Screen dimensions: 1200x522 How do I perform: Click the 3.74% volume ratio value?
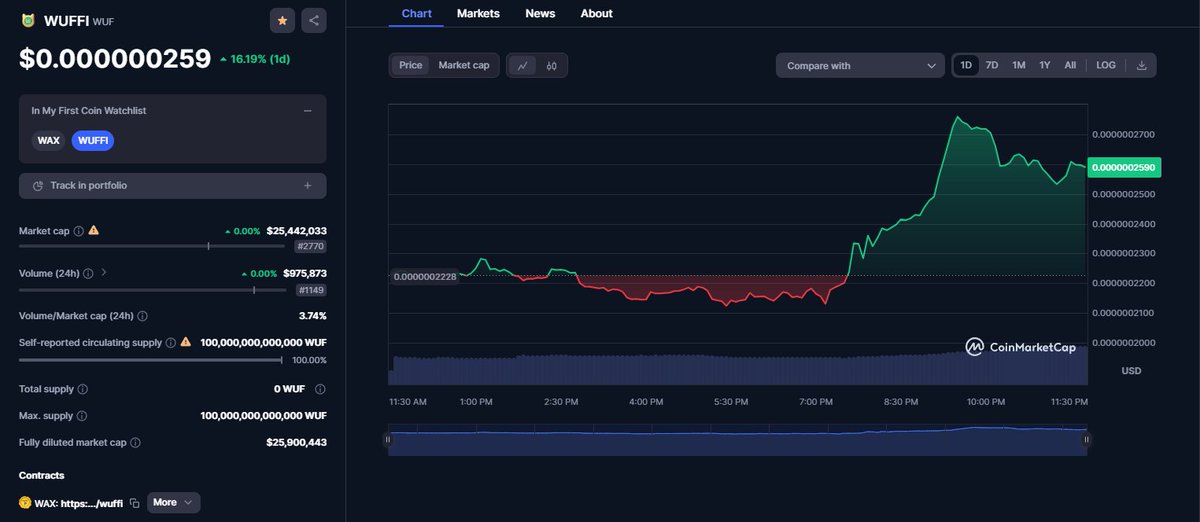[312, 316]
